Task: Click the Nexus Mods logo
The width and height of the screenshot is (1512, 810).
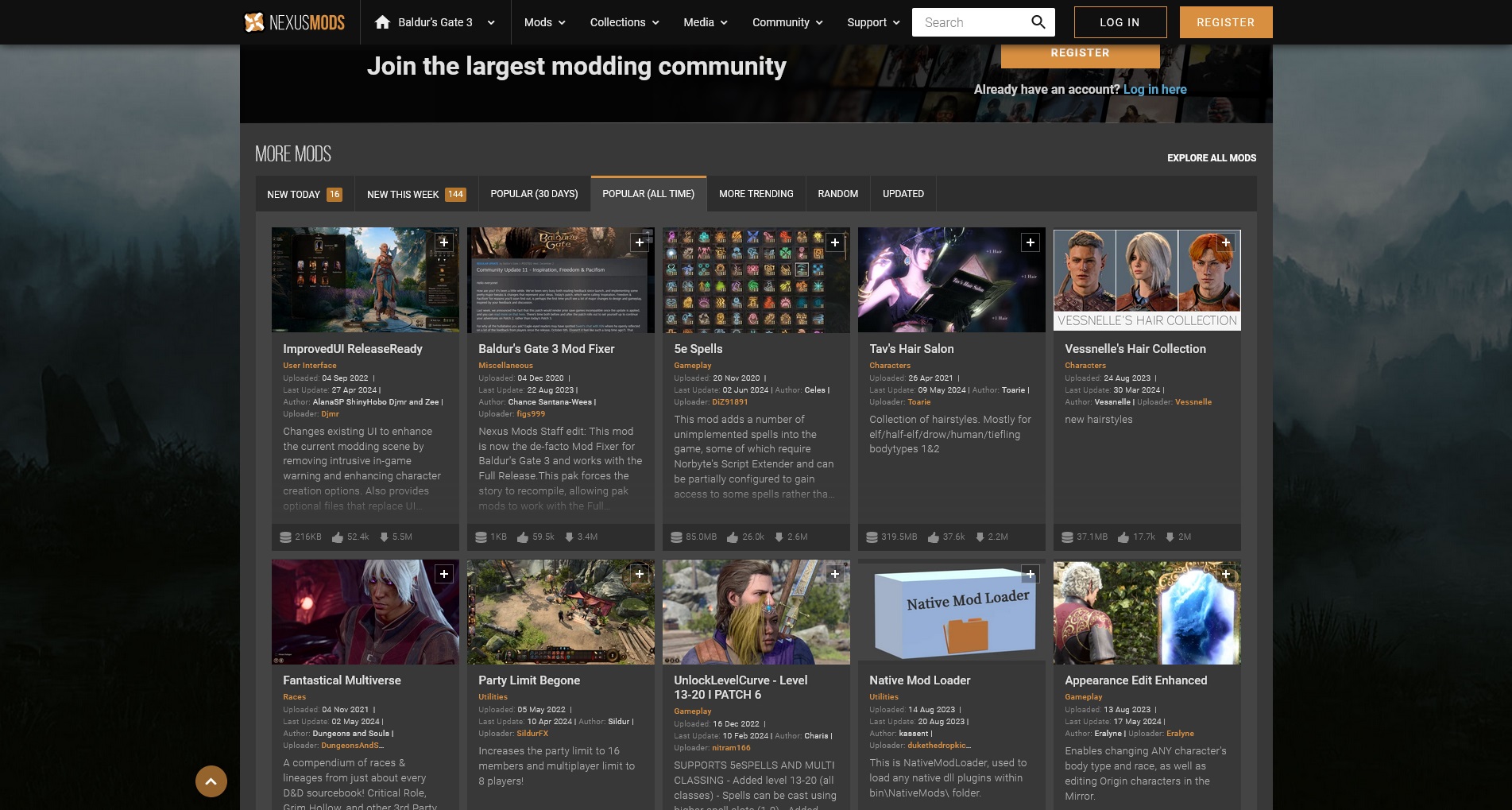Action: pyautogui.click(x=294, y=22)
